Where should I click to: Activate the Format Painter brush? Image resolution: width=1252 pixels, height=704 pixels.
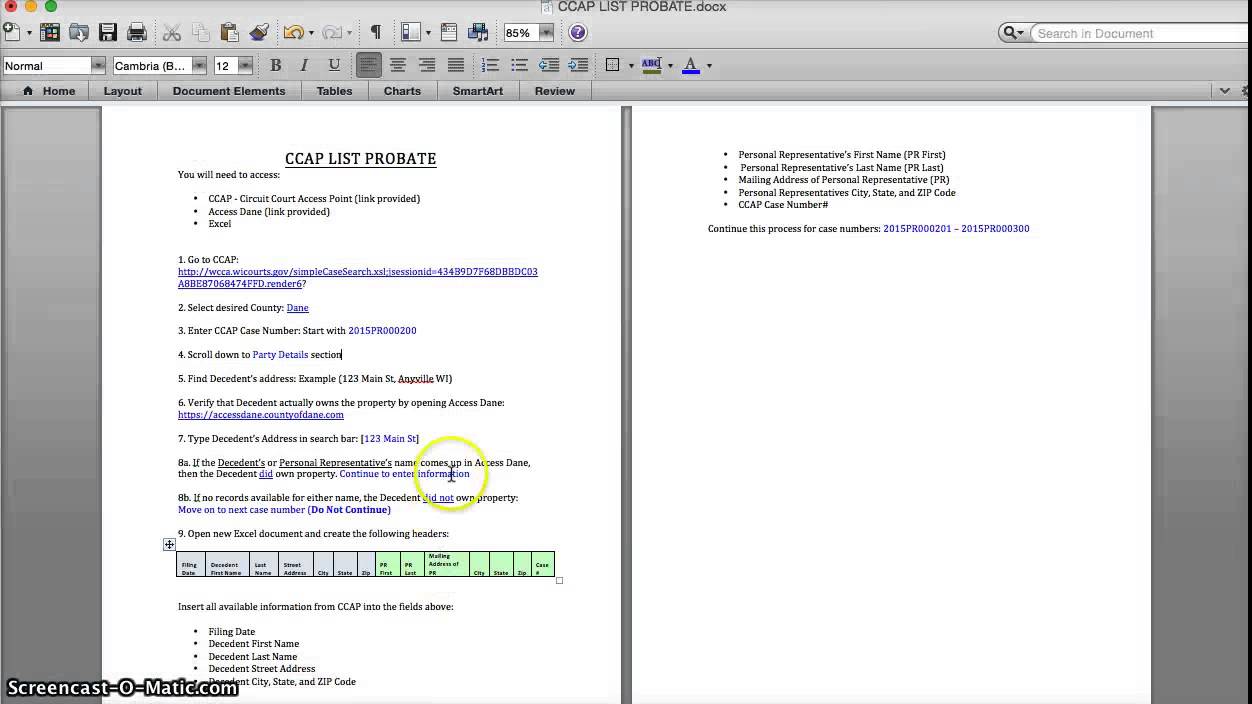click(x=259, y=32)
